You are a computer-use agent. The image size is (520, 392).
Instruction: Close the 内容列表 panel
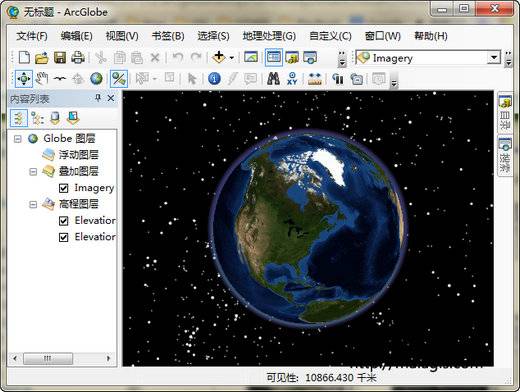point(111,98)
